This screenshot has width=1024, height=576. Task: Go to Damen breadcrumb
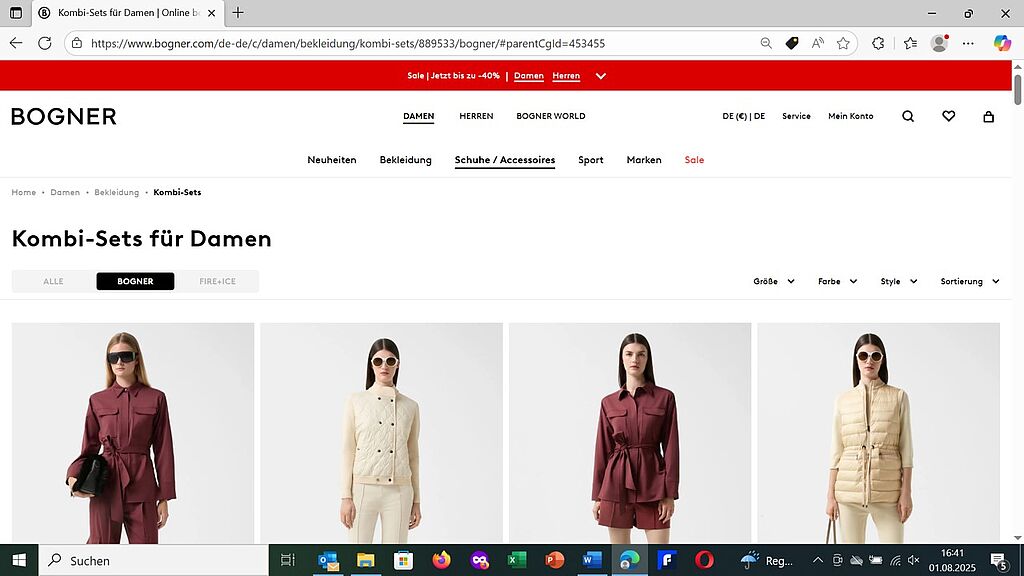click(x=65, y=192)
